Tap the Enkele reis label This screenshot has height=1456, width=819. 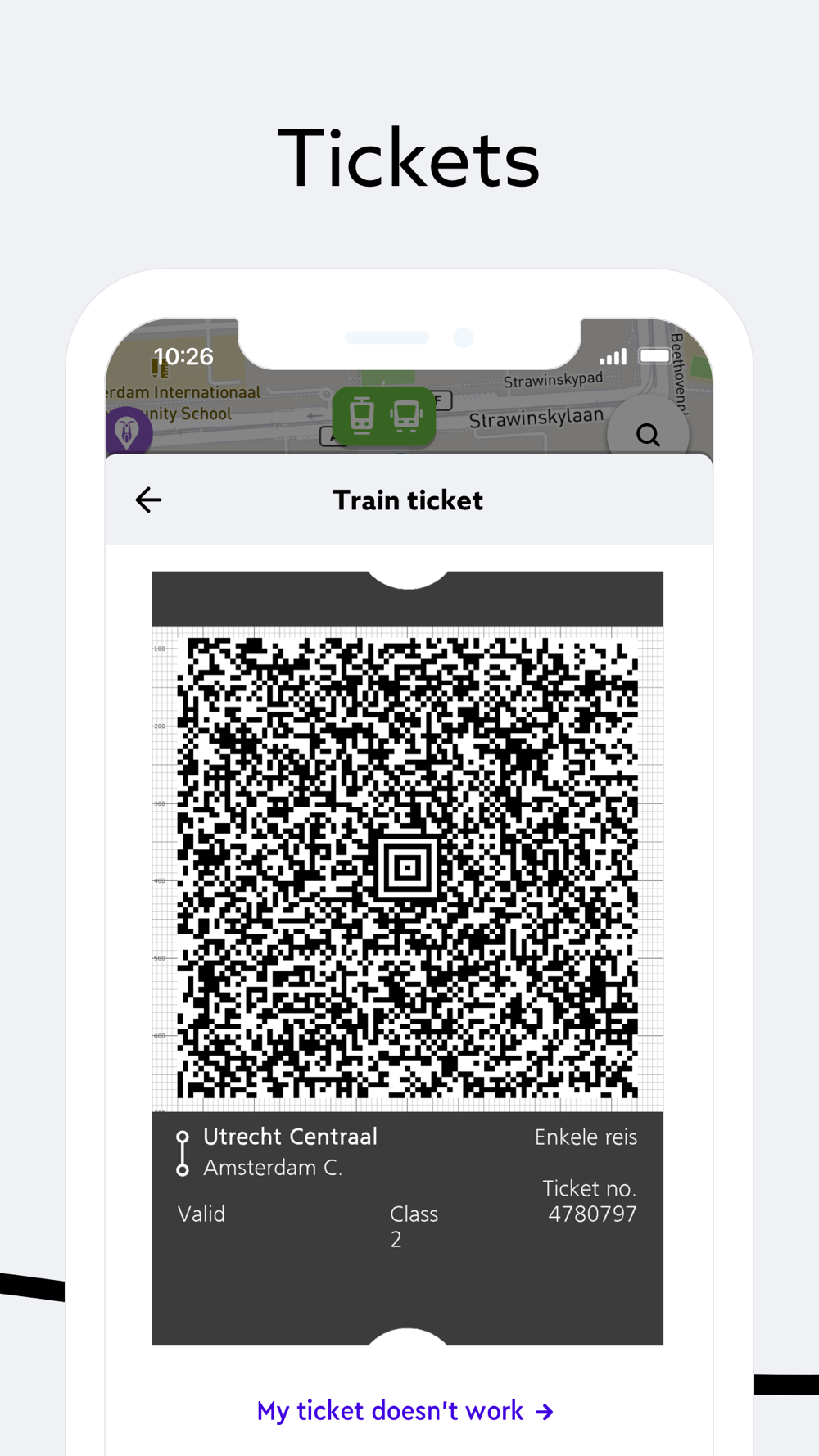click(x=586, y=1137)
